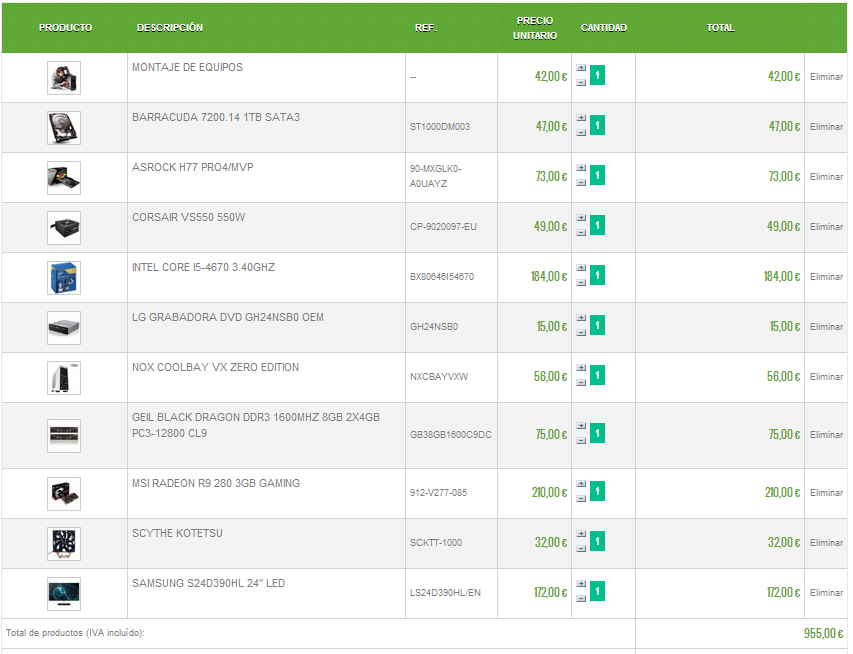The image size is (853, 654).
Task: Decrease quantity of BARRACUDA 7200.14 1TB
Action: [581, 133]
